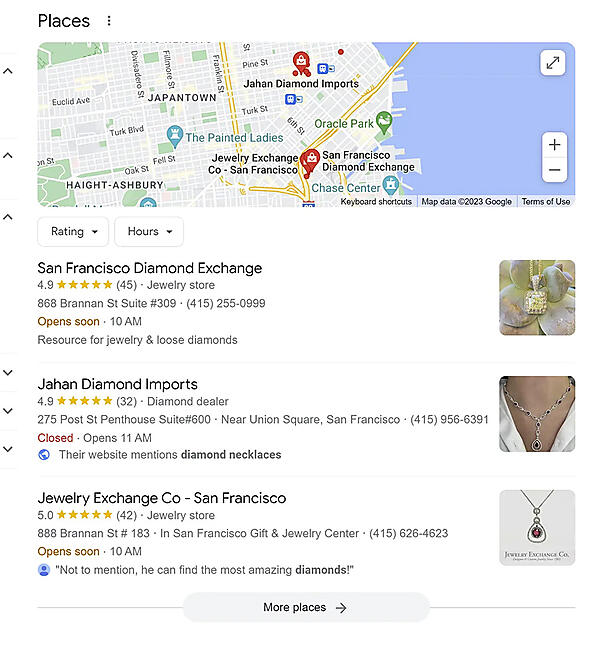View the Jewelry Exchange Co logo thumbnail
This screenshot has height=656, width=600.
pos(537,528)
